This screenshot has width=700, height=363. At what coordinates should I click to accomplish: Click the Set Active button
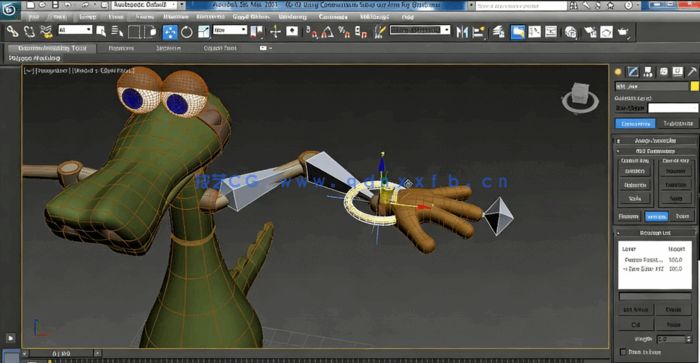pos(636,309)
